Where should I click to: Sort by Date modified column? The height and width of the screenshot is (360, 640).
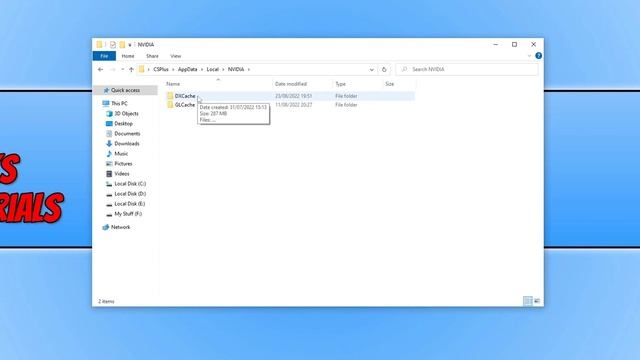pos(291,84)
